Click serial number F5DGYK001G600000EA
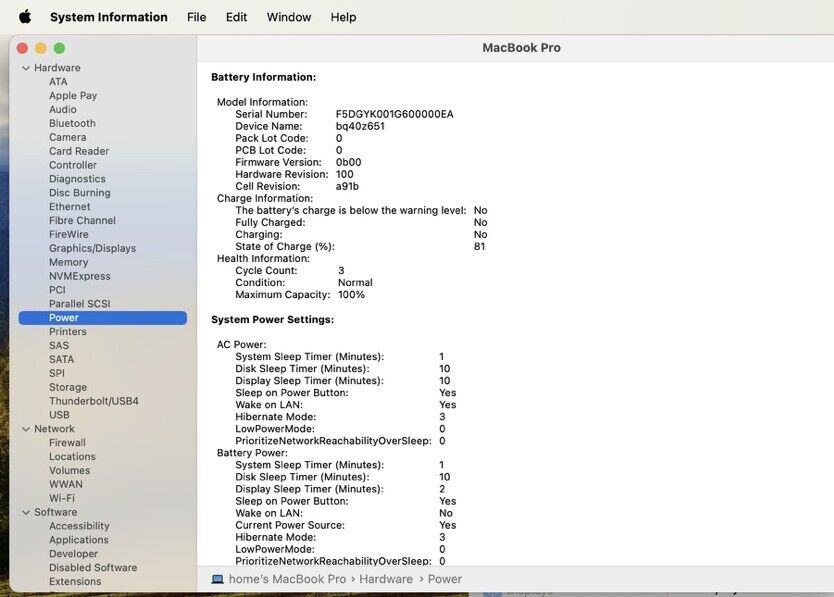834x597 pixels. tap(394, 114)
